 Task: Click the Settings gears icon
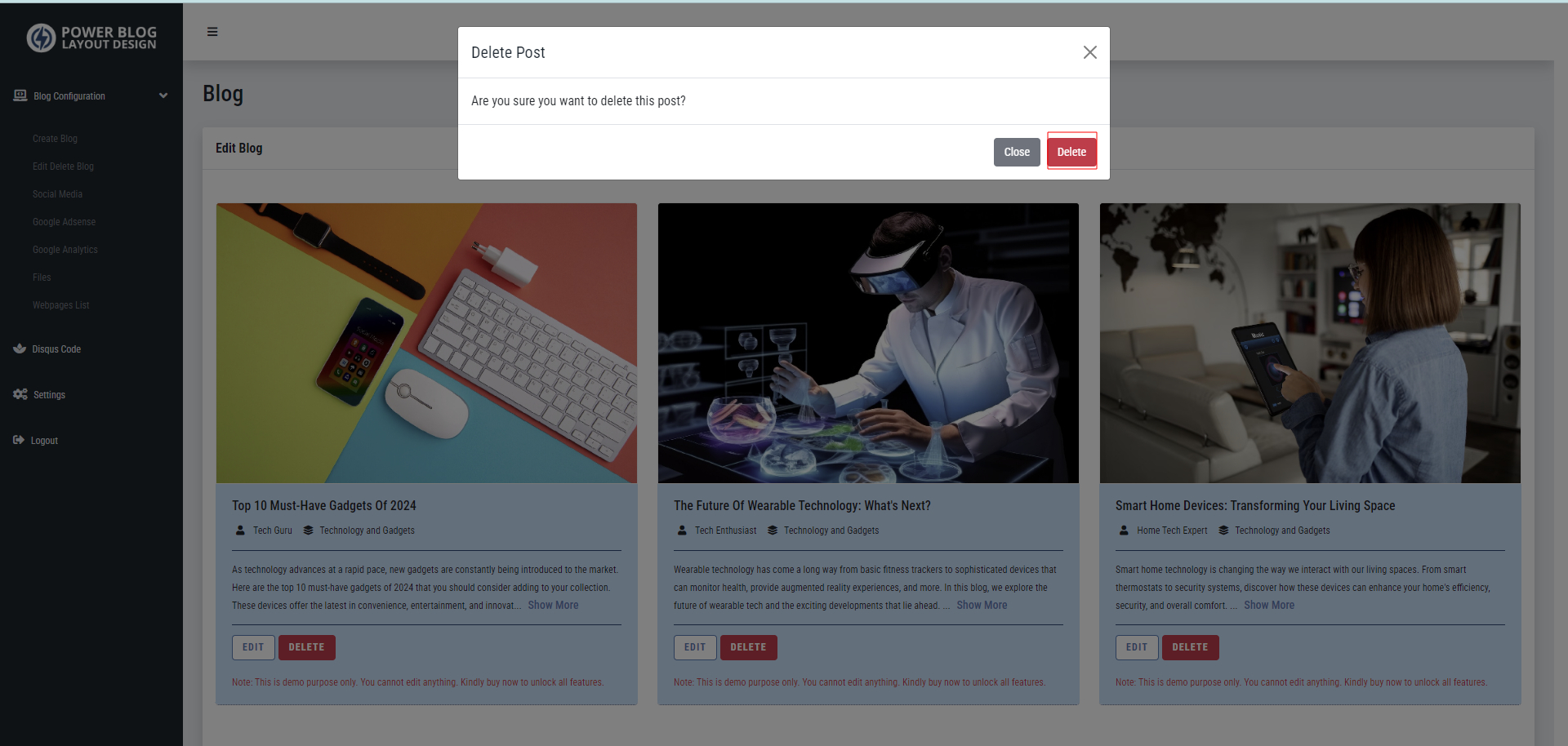coord(20,394)
